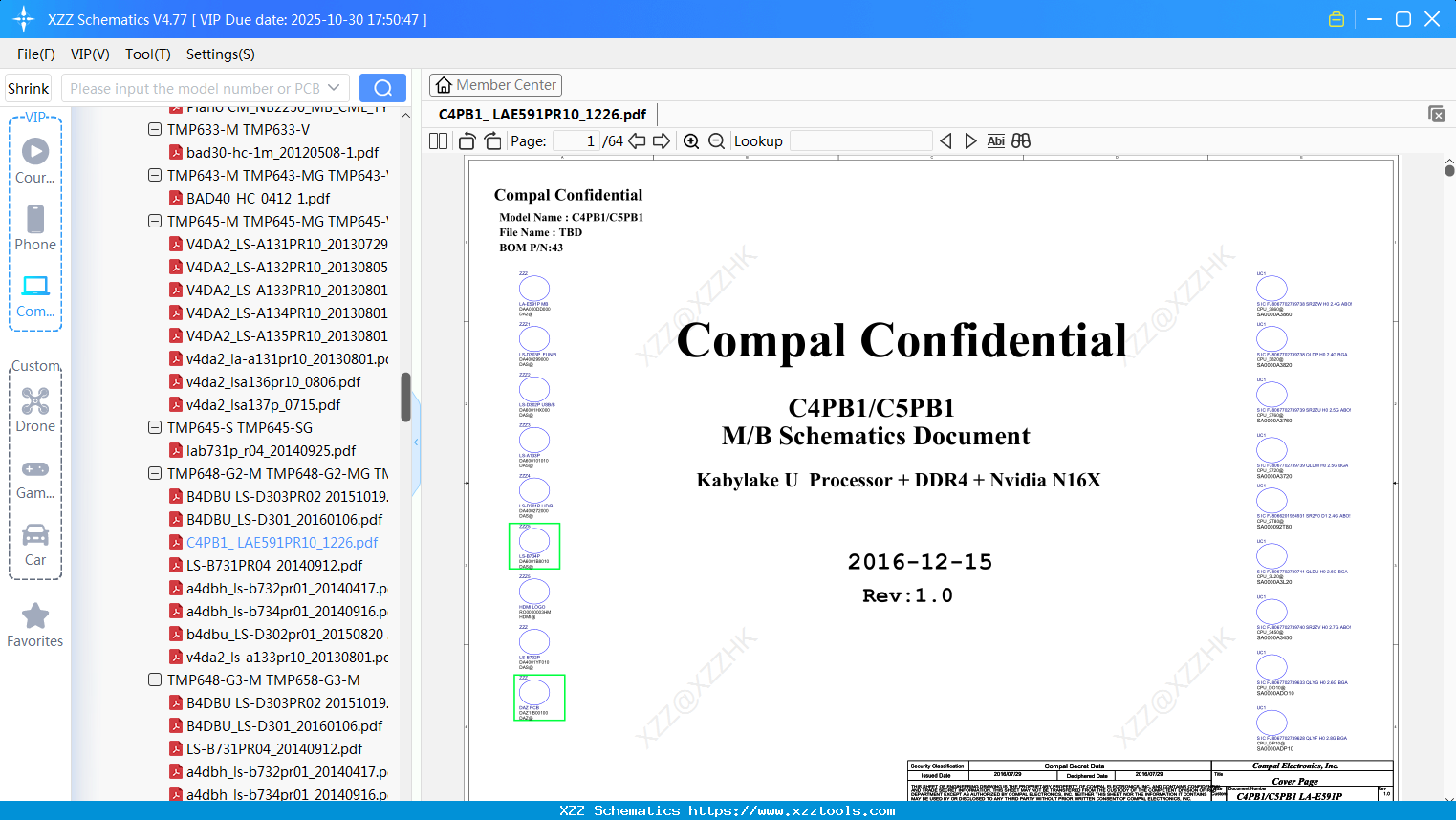Click the XZZ Schematics app logo
The width and height of the screenshot is (1456, 820).
click(x=24, y=19)
